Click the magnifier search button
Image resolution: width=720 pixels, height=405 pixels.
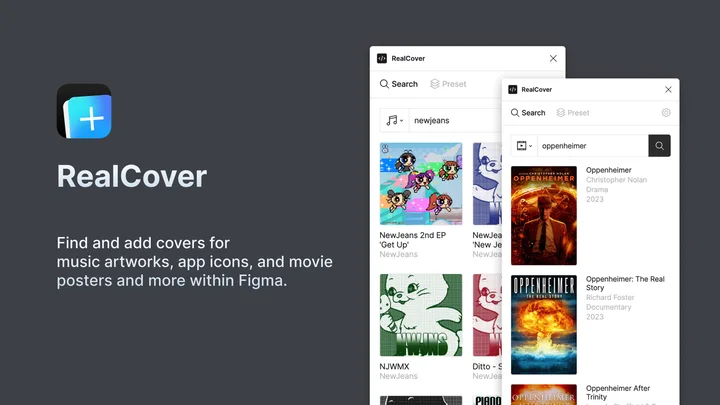[x=659, y=146]
